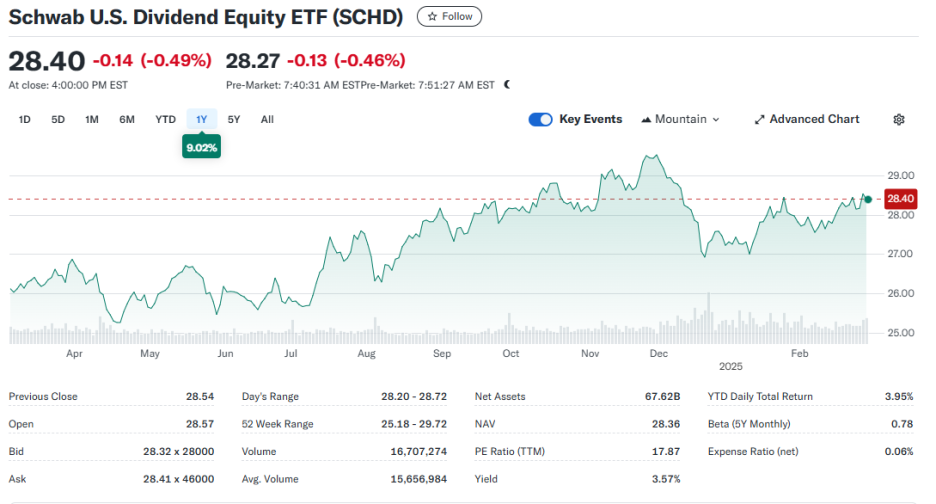
Task: Click the PE Ratio (TTM) value 17.87
Action: (666, 451)
